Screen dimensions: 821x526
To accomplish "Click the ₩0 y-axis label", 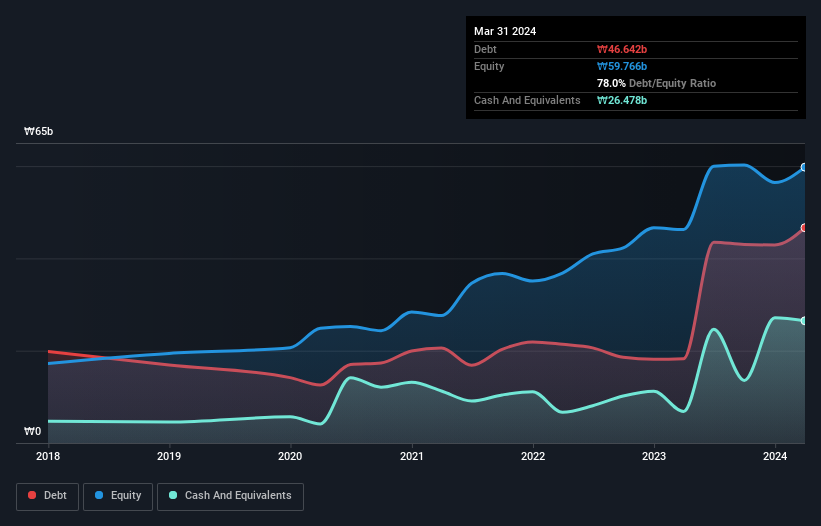I will tap(32, 431).
